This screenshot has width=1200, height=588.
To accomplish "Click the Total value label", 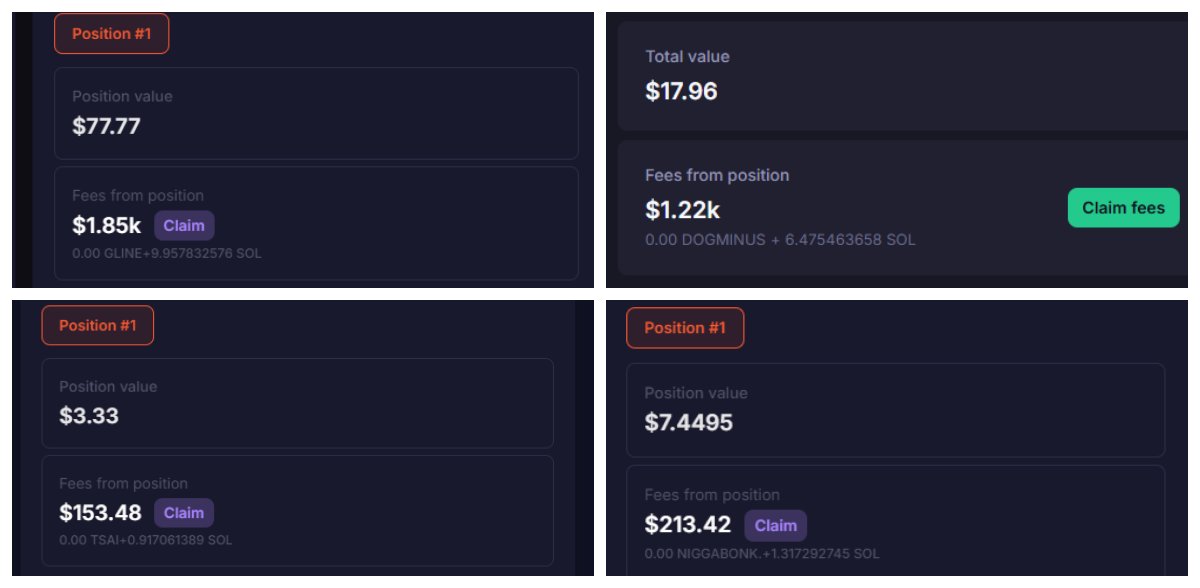I will [x=687, y=57].
